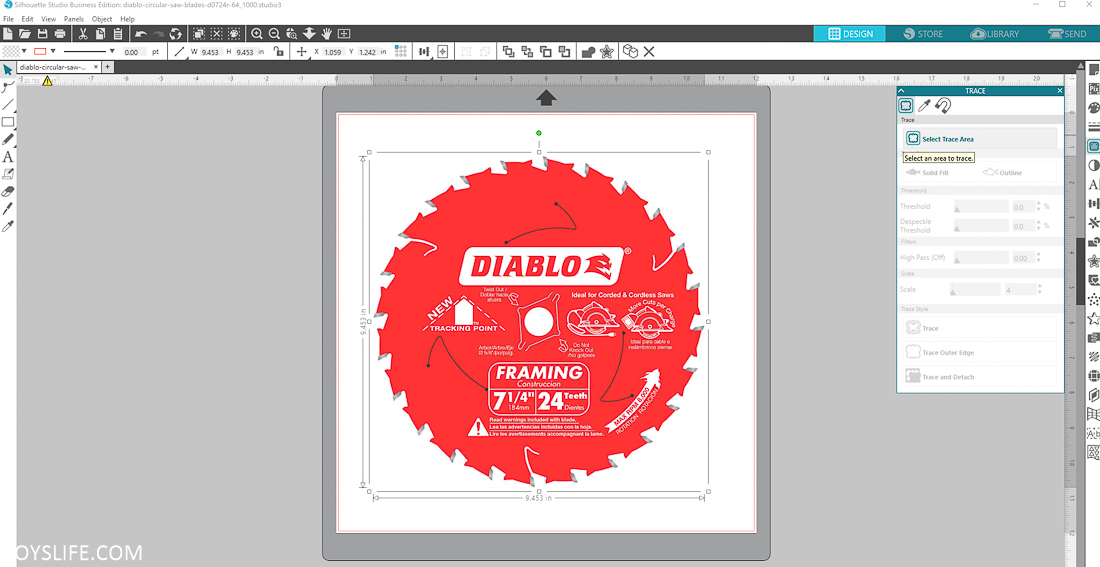Open the line color dropdown arrow
This screenshot has width=1100, height=567.
[53, 51]
